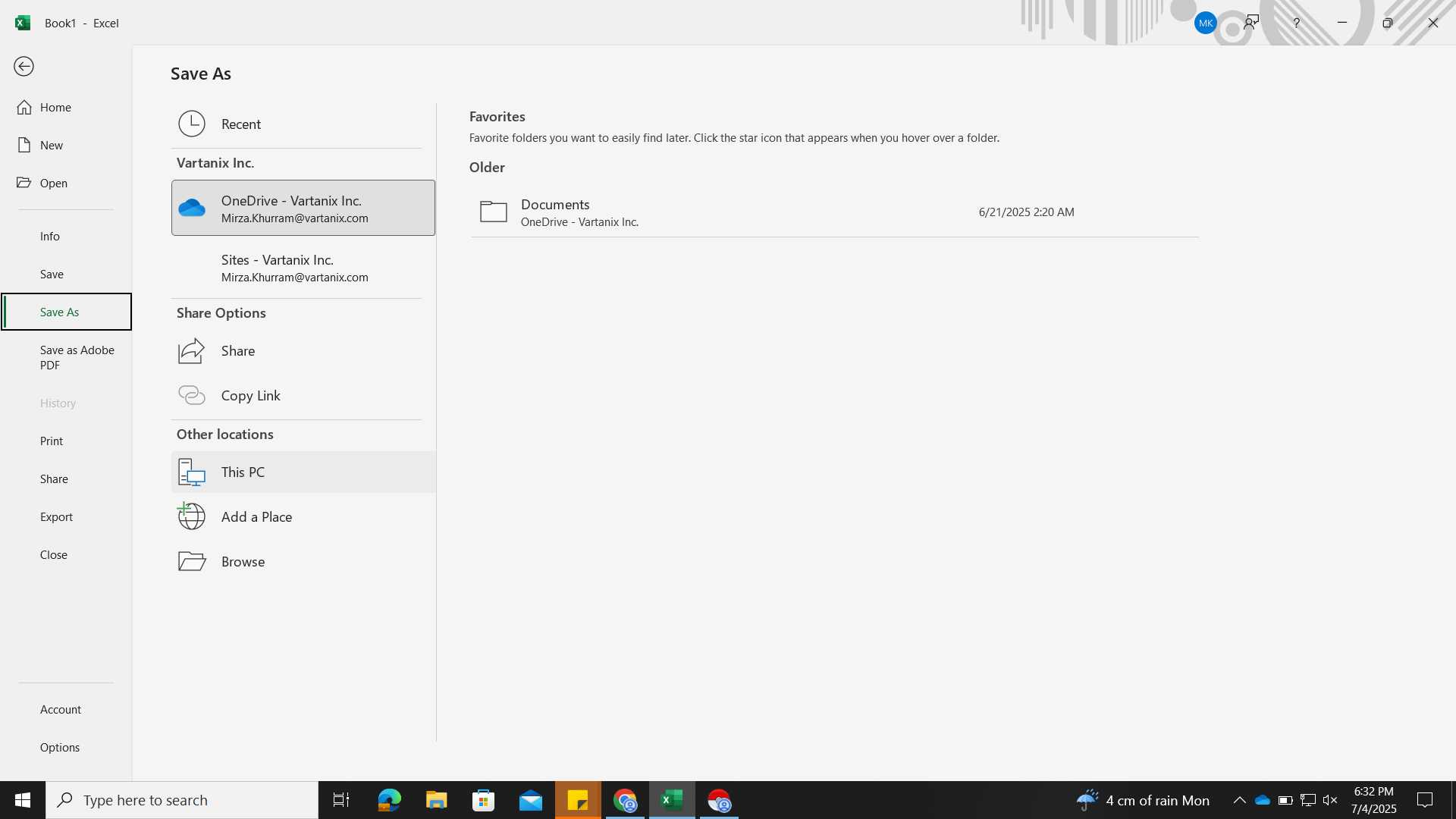Click Save in the sidebar

pyautogui.click(x=66, y=274)
